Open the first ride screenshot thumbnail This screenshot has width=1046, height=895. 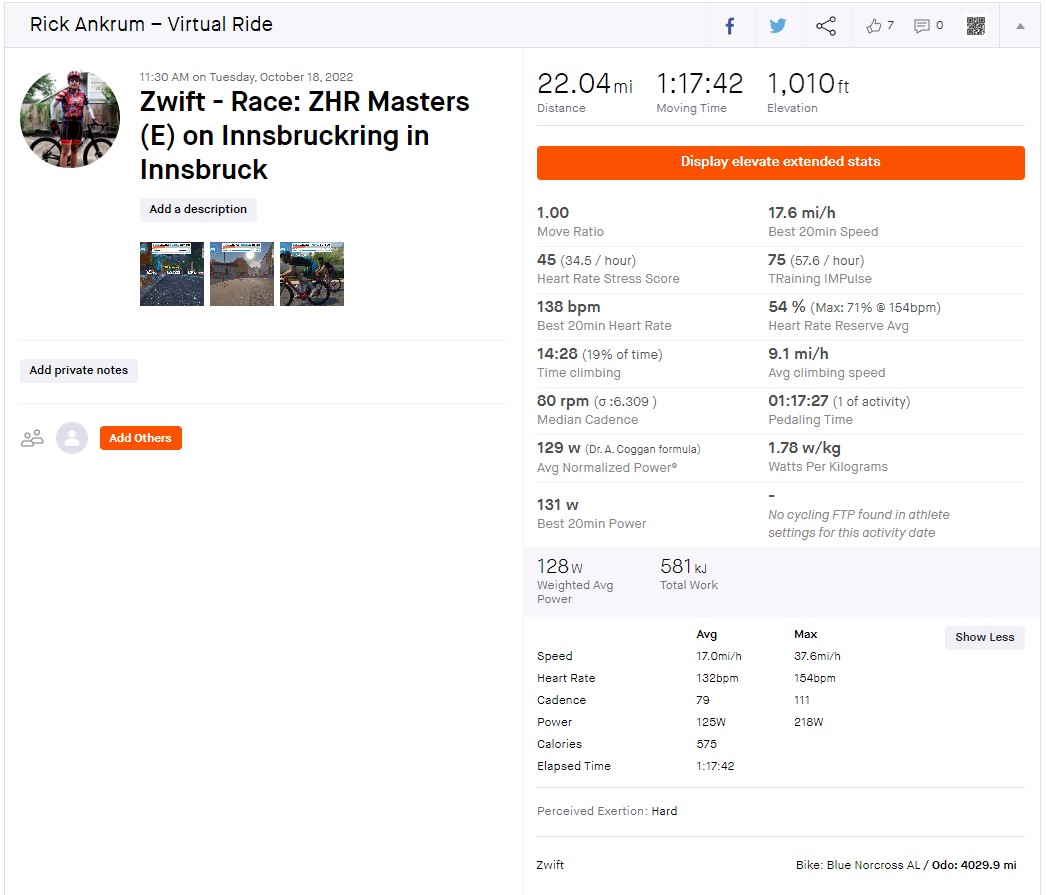(x=172, y=274)
